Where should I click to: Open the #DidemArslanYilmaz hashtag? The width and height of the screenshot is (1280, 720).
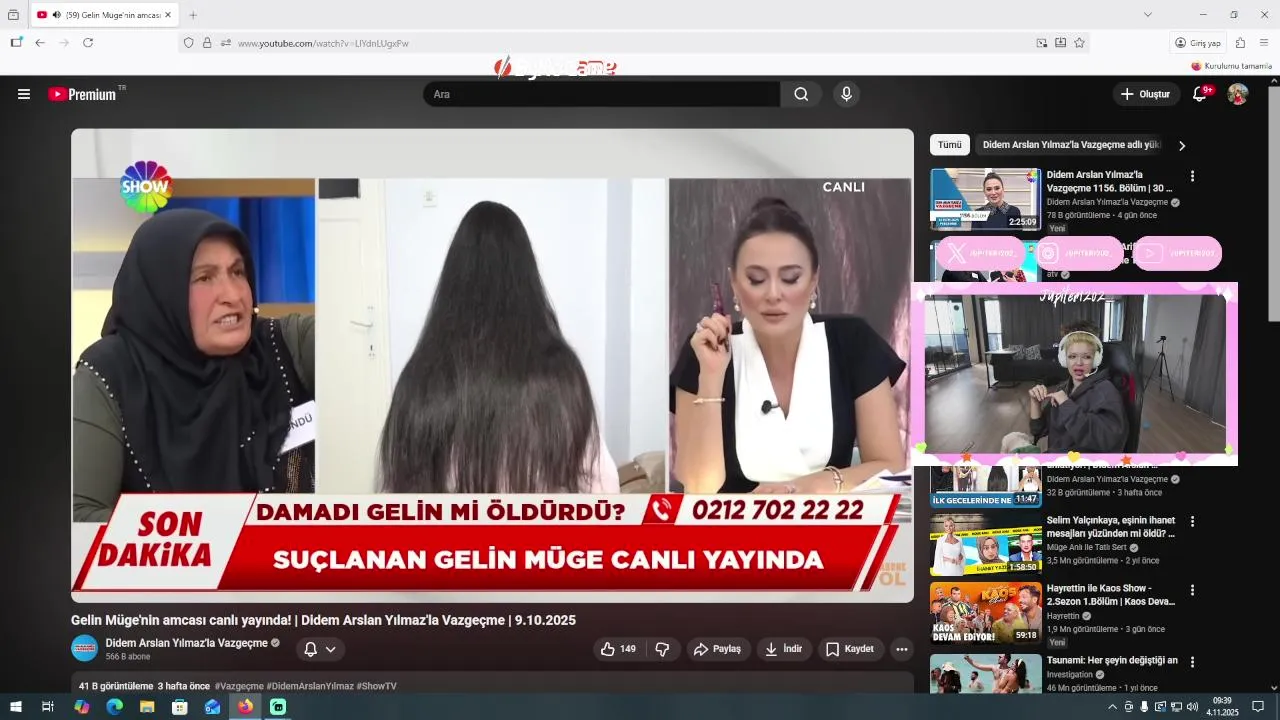(x=310, y=686)
